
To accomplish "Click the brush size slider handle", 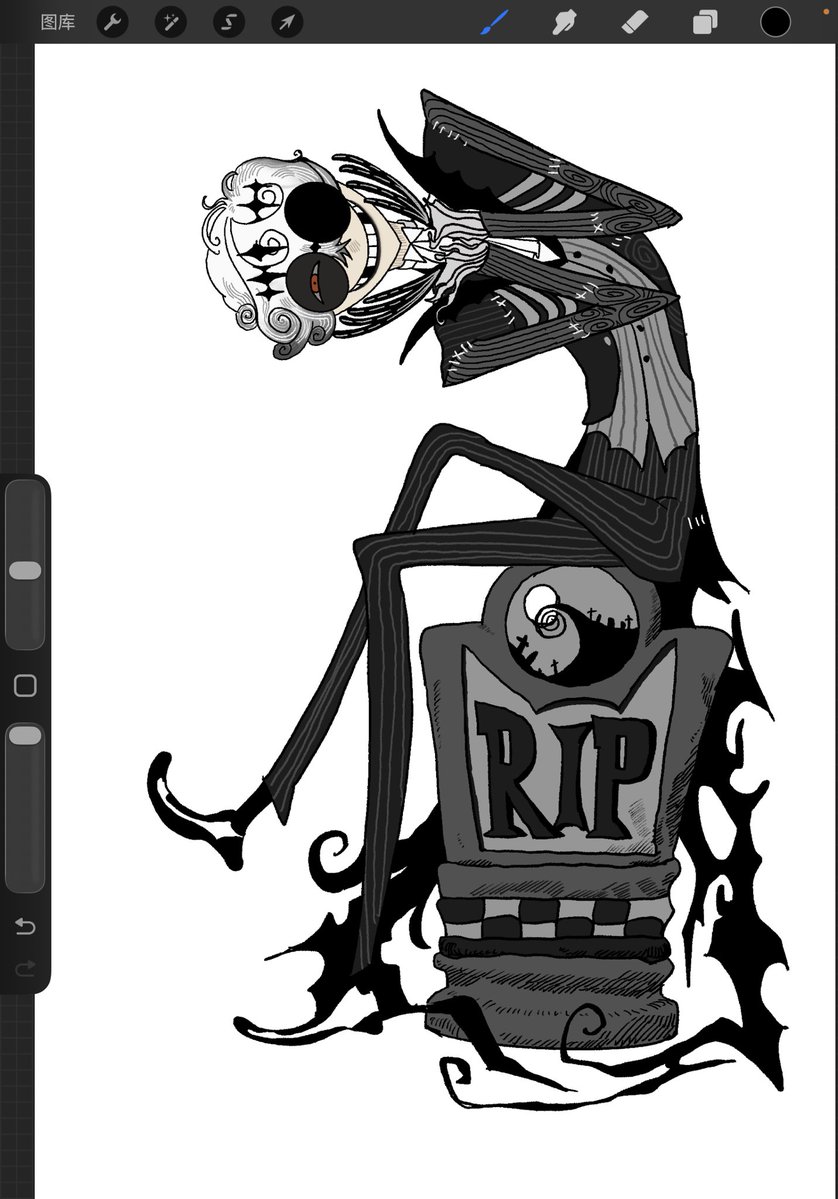I will click(x=25, y=570).
